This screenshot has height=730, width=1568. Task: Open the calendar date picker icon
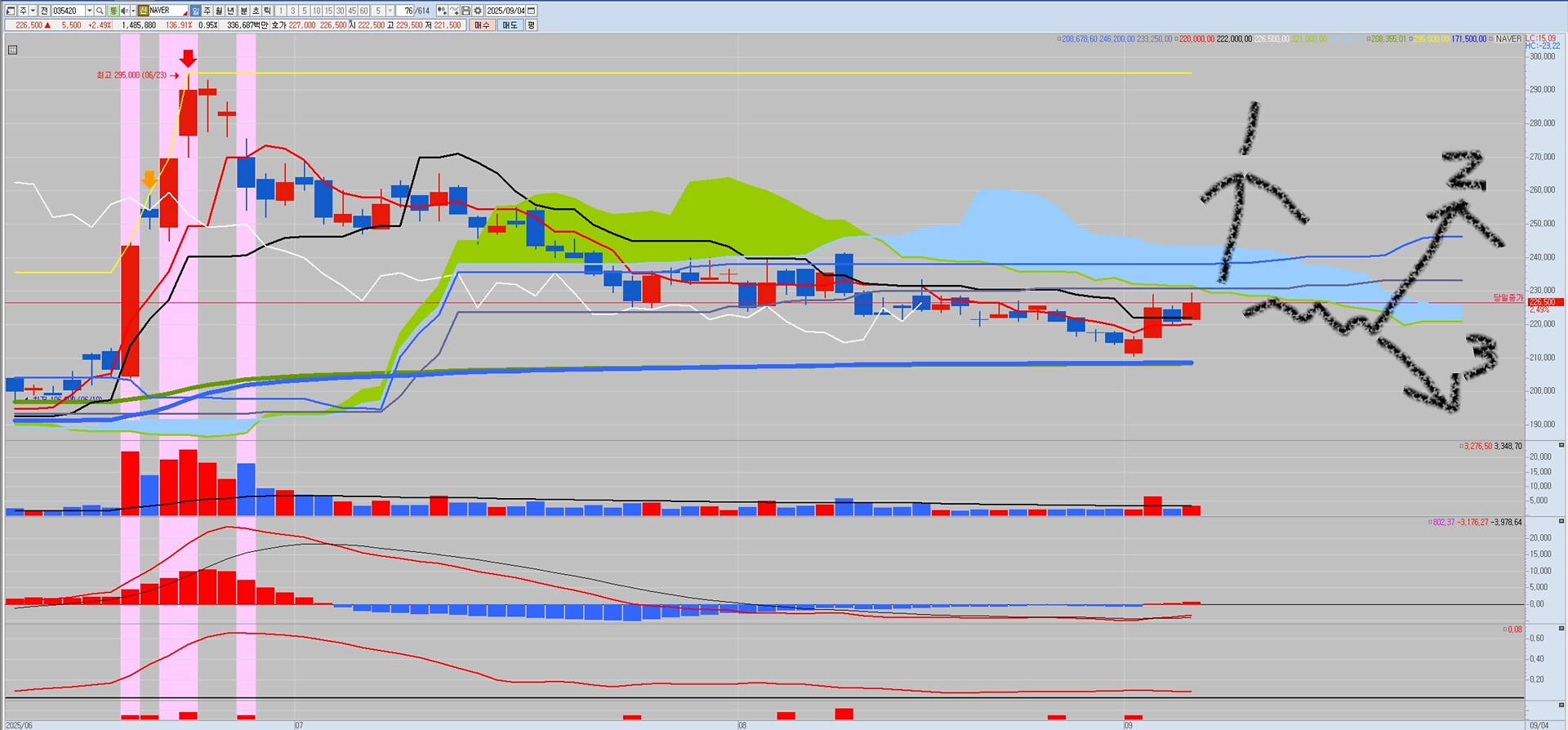coord(532,11)
